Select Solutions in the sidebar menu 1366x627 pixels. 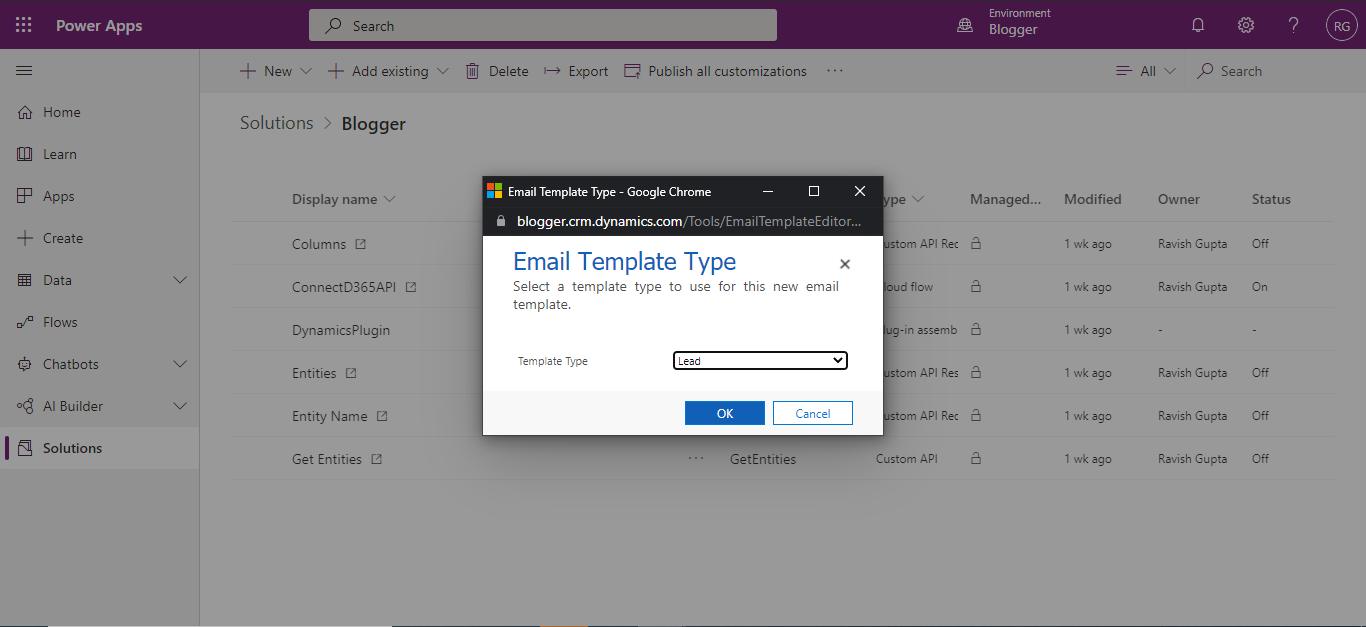(x=74, y=447)
